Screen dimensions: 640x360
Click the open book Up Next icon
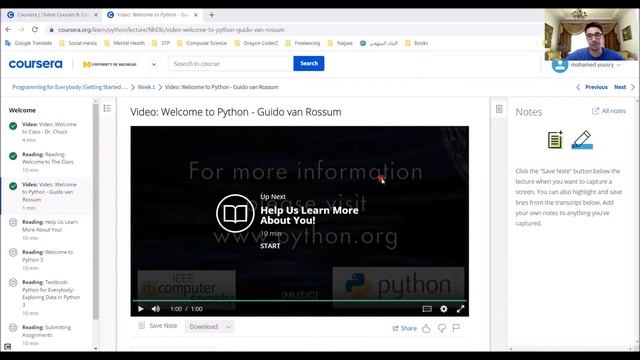click(235, 213)
